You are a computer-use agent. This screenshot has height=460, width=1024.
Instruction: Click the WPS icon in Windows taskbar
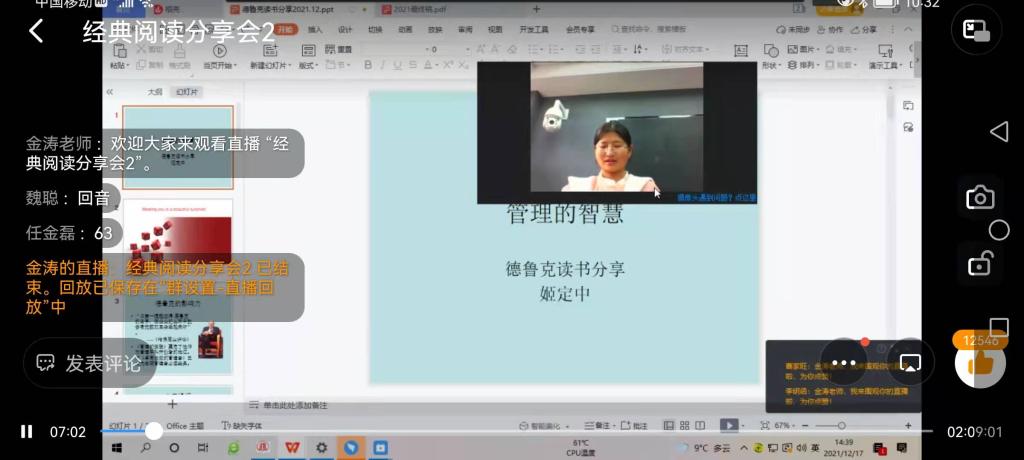[x=292, y=447]
